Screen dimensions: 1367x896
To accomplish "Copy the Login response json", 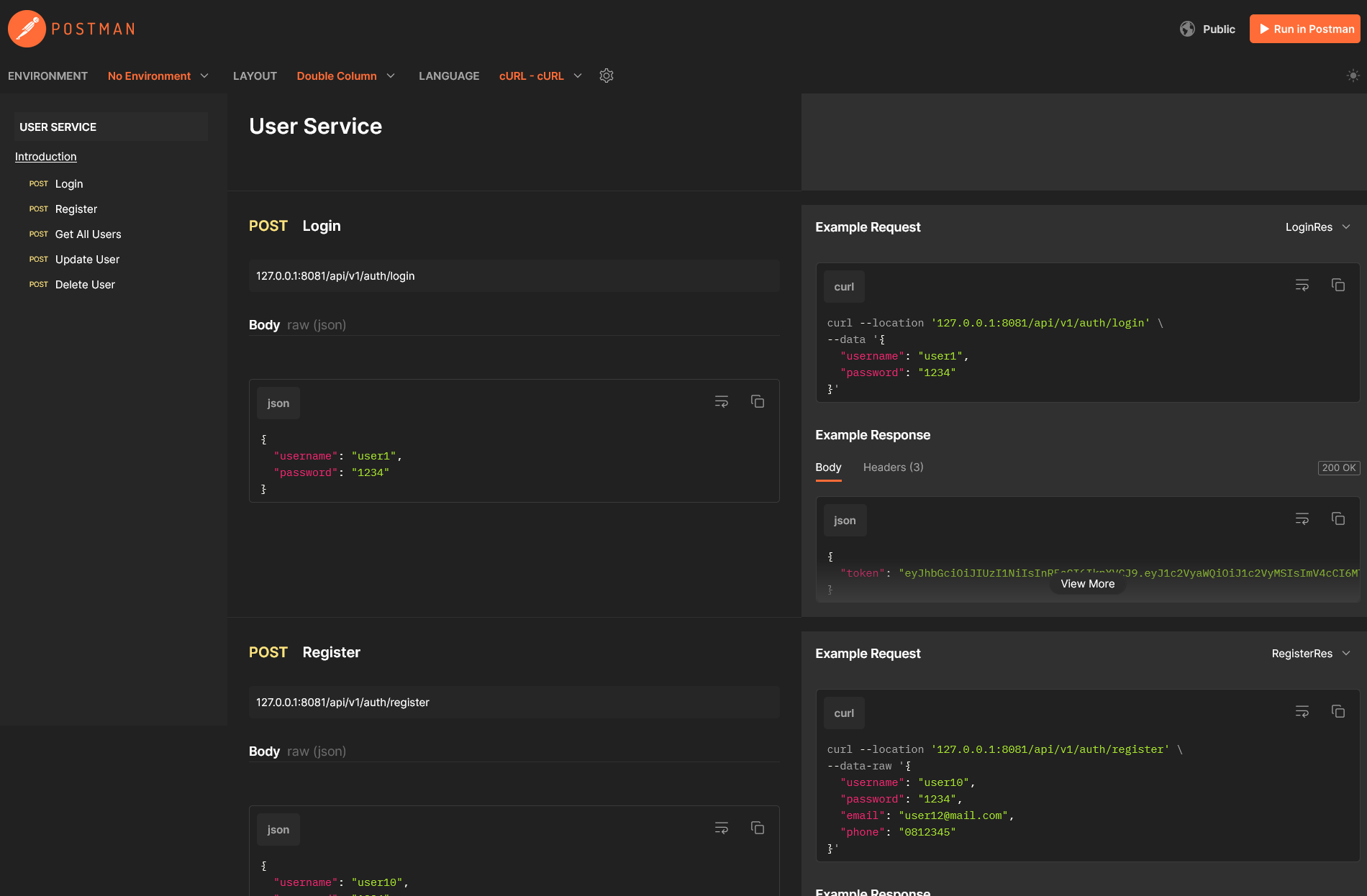I will tap(1338, 519).
